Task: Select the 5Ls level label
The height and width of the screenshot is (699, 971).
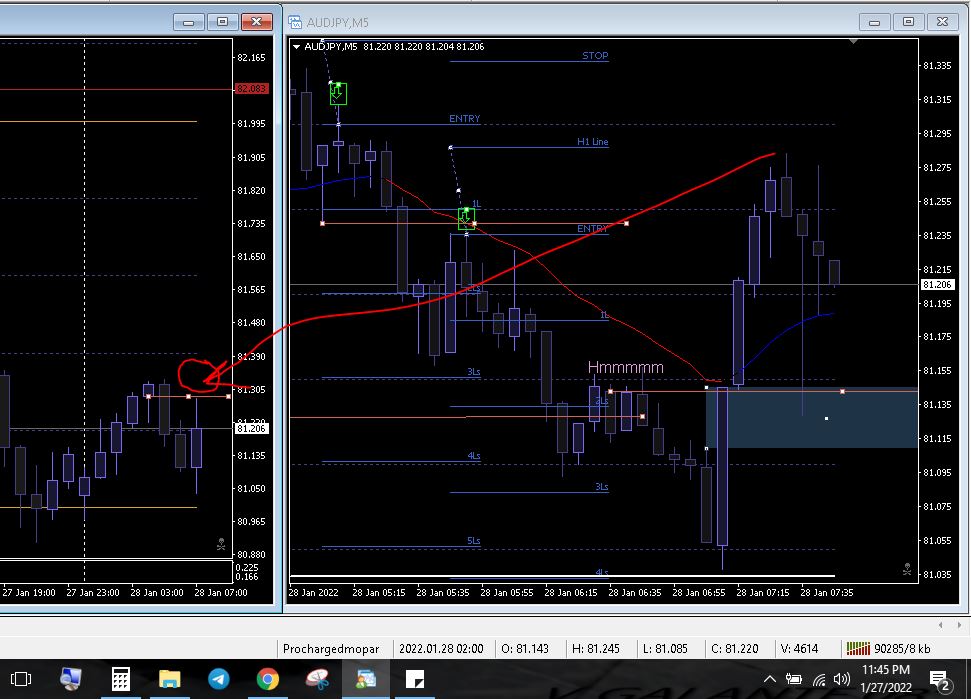Action: (474, 541)
